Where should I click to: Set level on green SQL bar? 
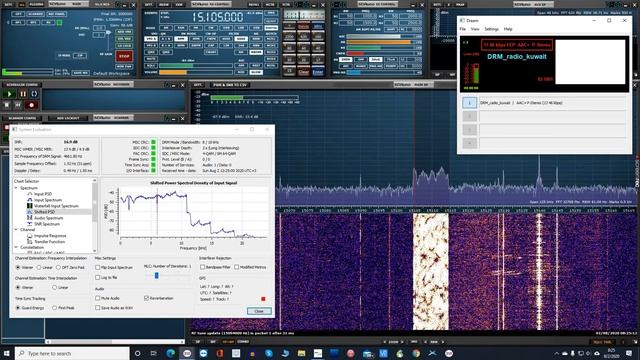pos(196,65)
